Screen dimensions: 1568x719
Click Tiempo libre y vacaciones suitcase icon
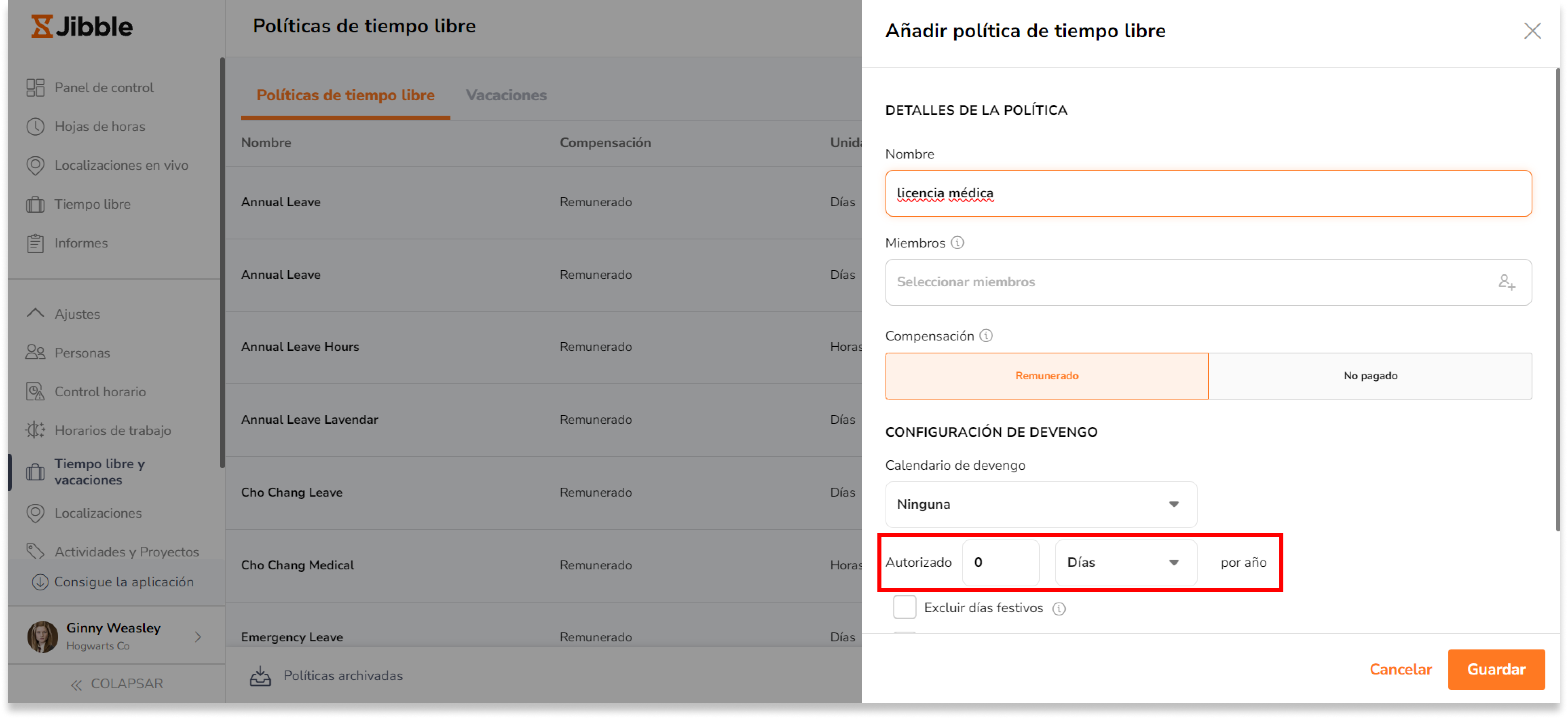pos(35,472)
